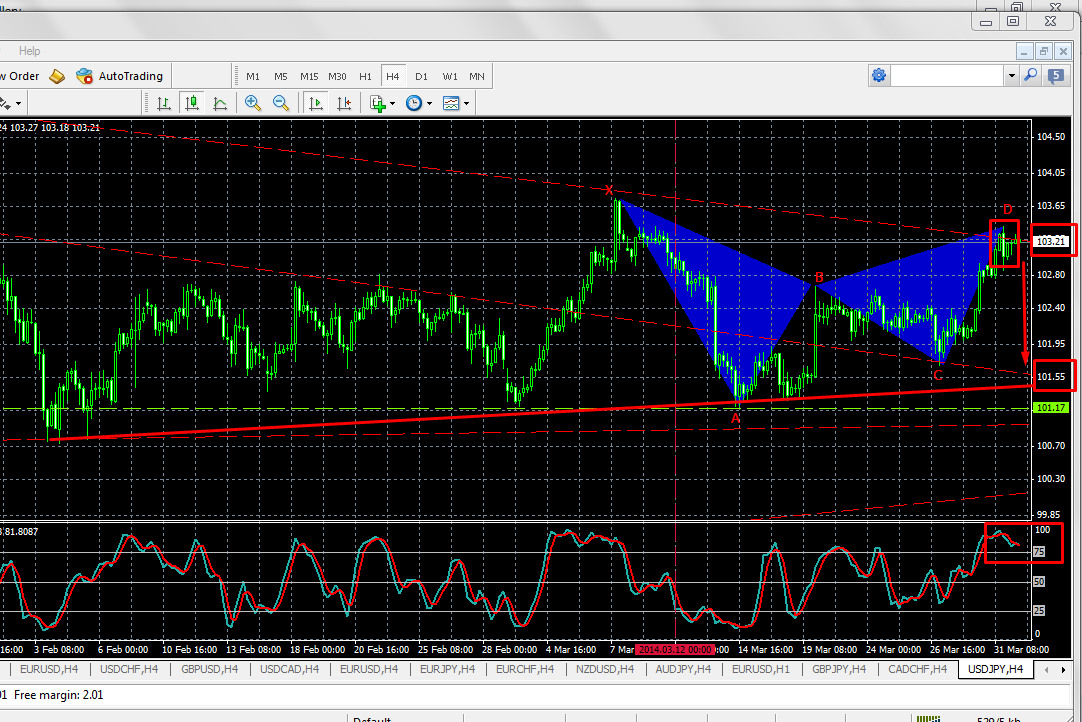Click the periodicity clock icon
The image size is (1082, 722).
point(413,104)
